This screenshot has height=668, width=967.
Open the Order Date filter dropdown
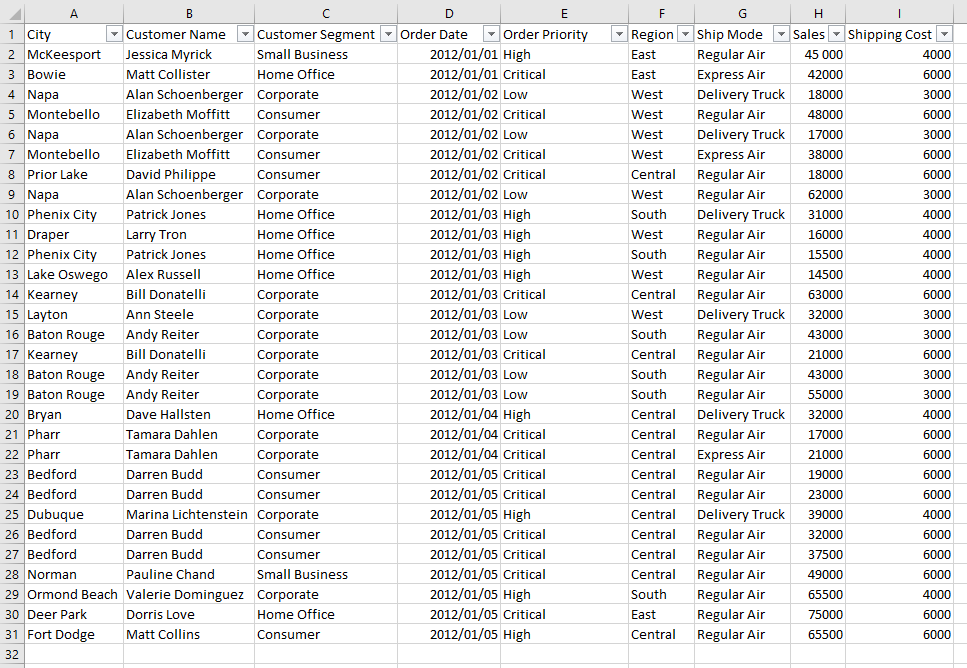pyautogui.click(x=491, y=35)
